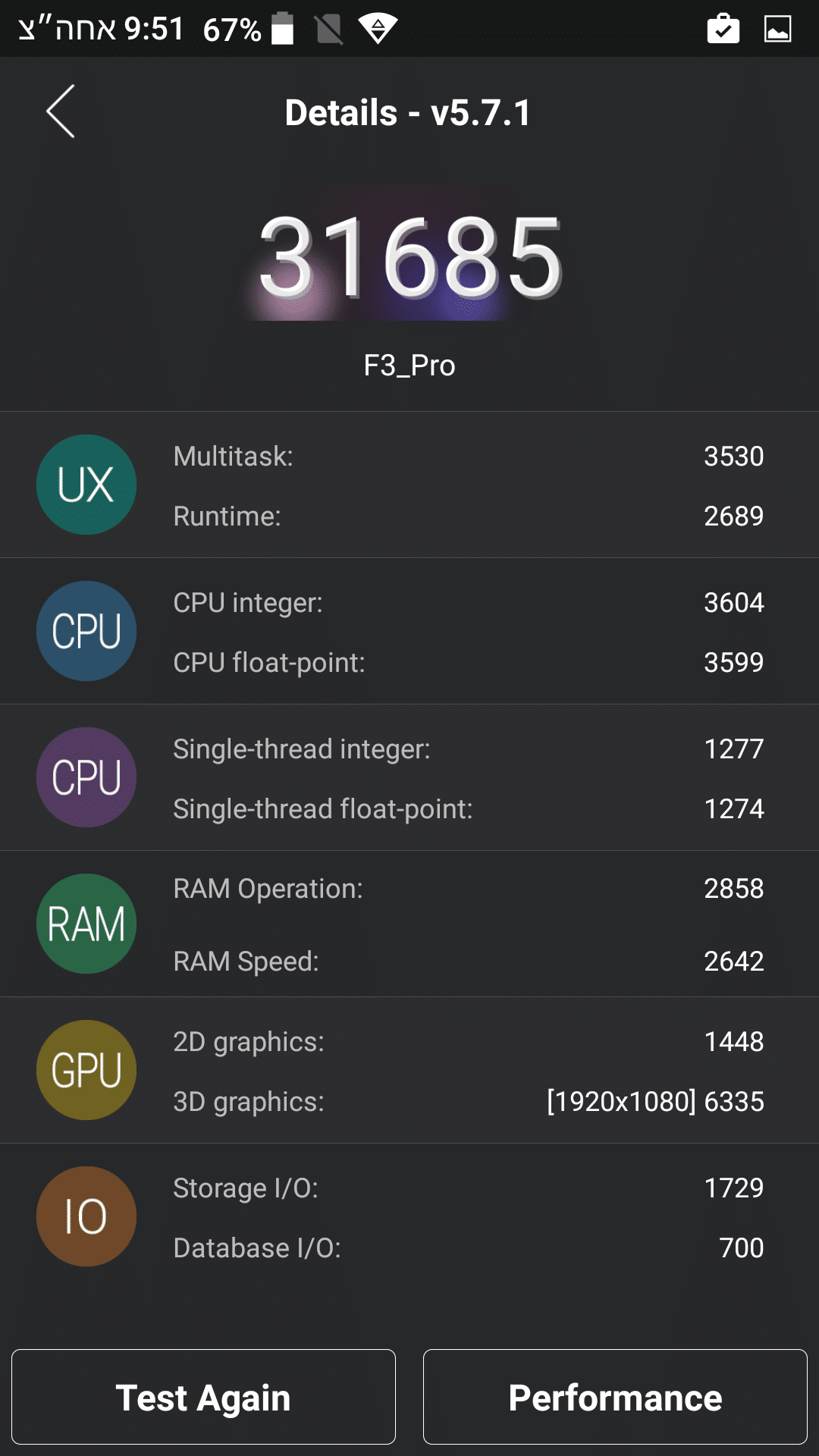Tap the image notification icon in status bar
The height and width of the screenshot is (1456, 819).
click(777, 29)
